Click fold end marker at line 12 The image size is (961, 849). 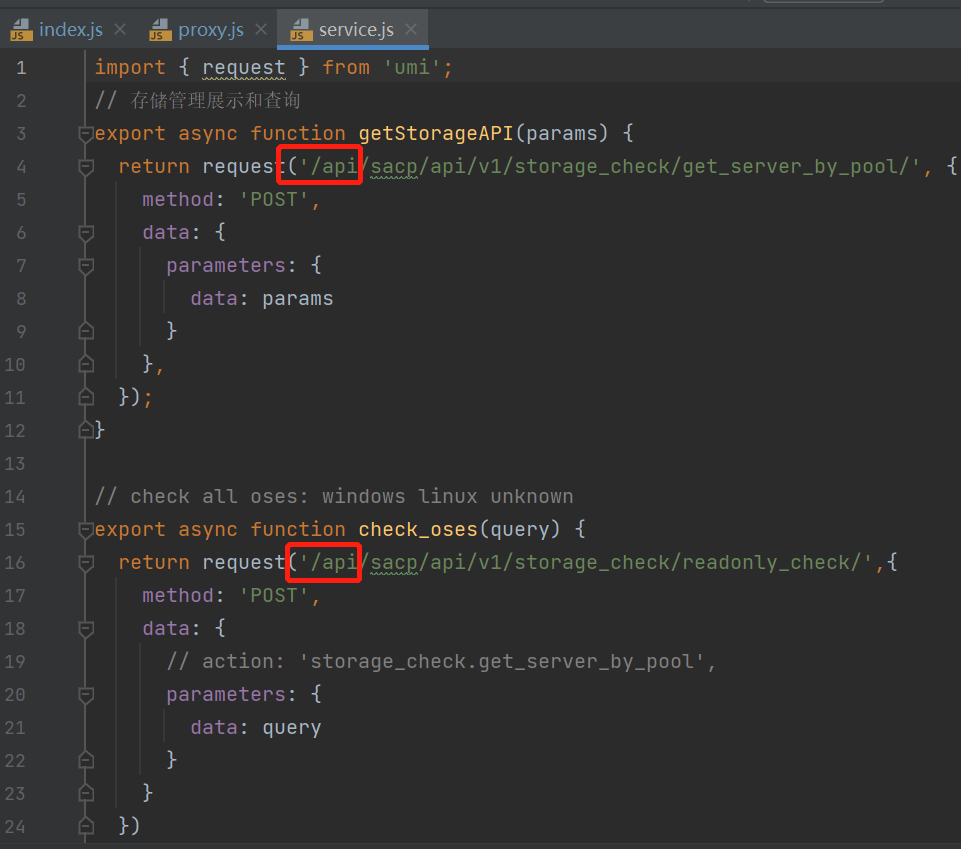click(x=86, y=430)
